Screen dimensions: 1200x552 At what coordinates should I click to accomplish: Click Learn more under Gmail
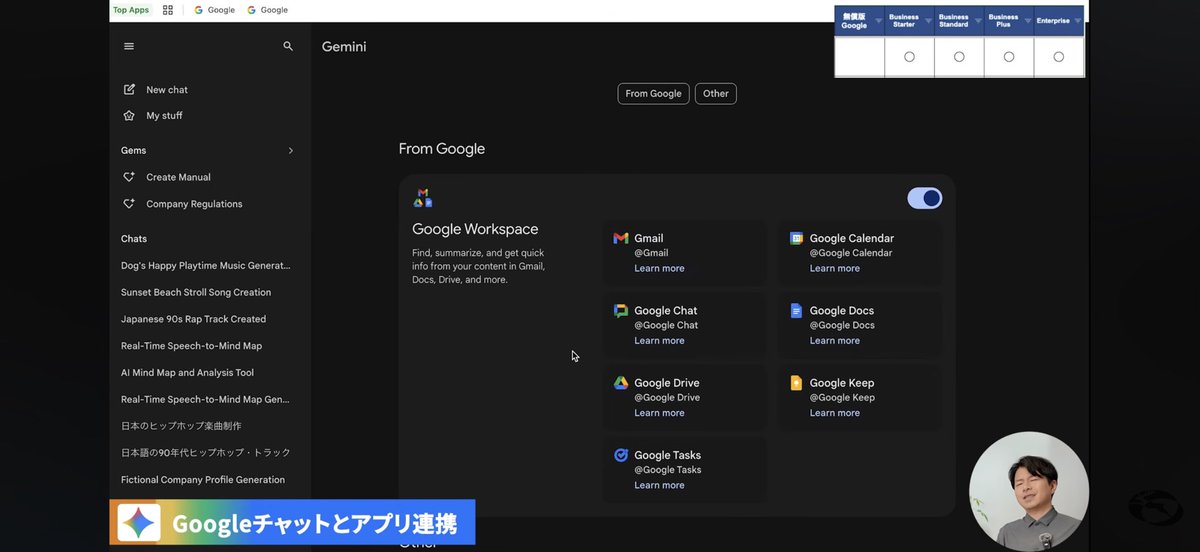pyautogui.click(x=659, y=268)
